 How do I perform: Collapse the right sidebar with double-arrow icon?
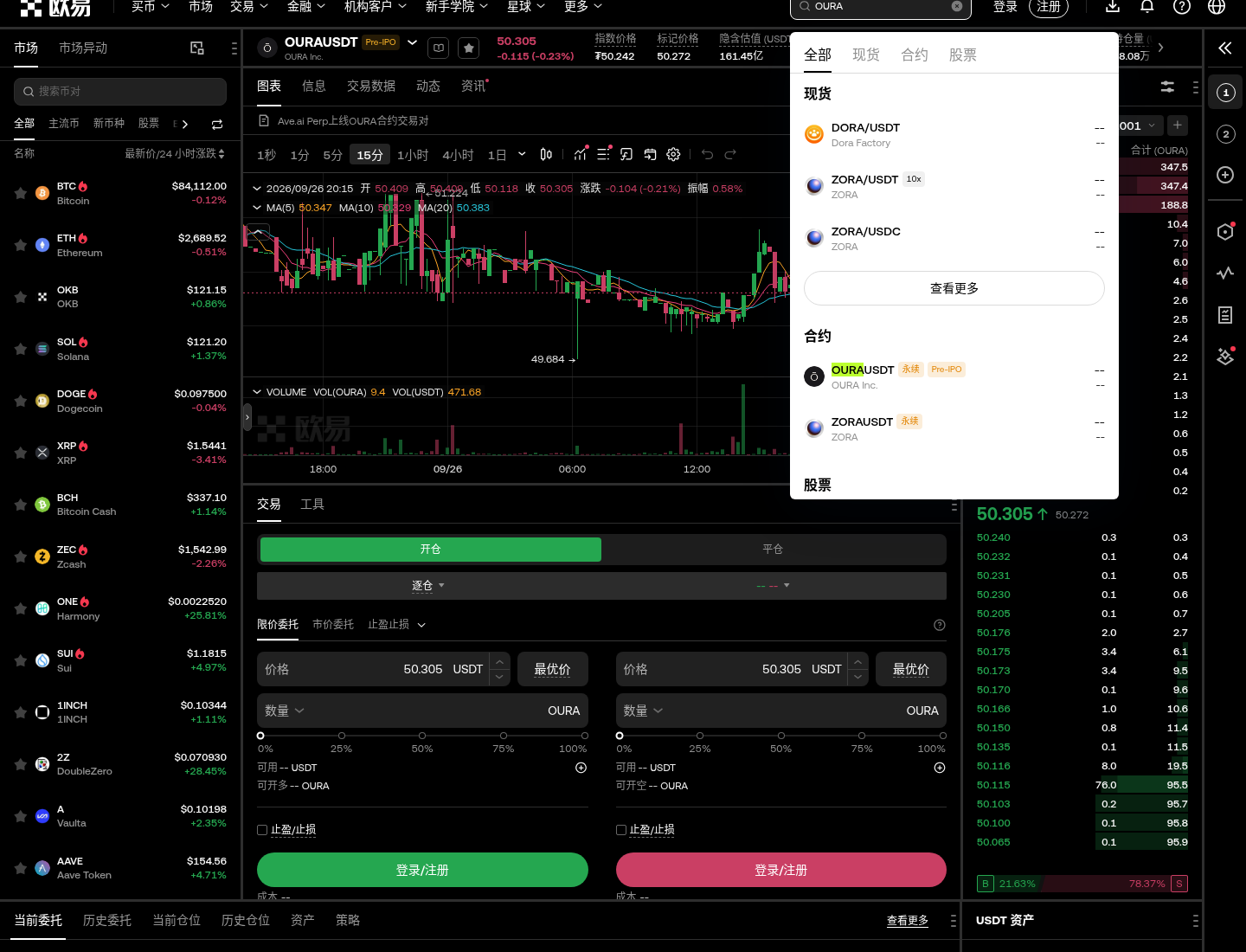coord(1225,48)
